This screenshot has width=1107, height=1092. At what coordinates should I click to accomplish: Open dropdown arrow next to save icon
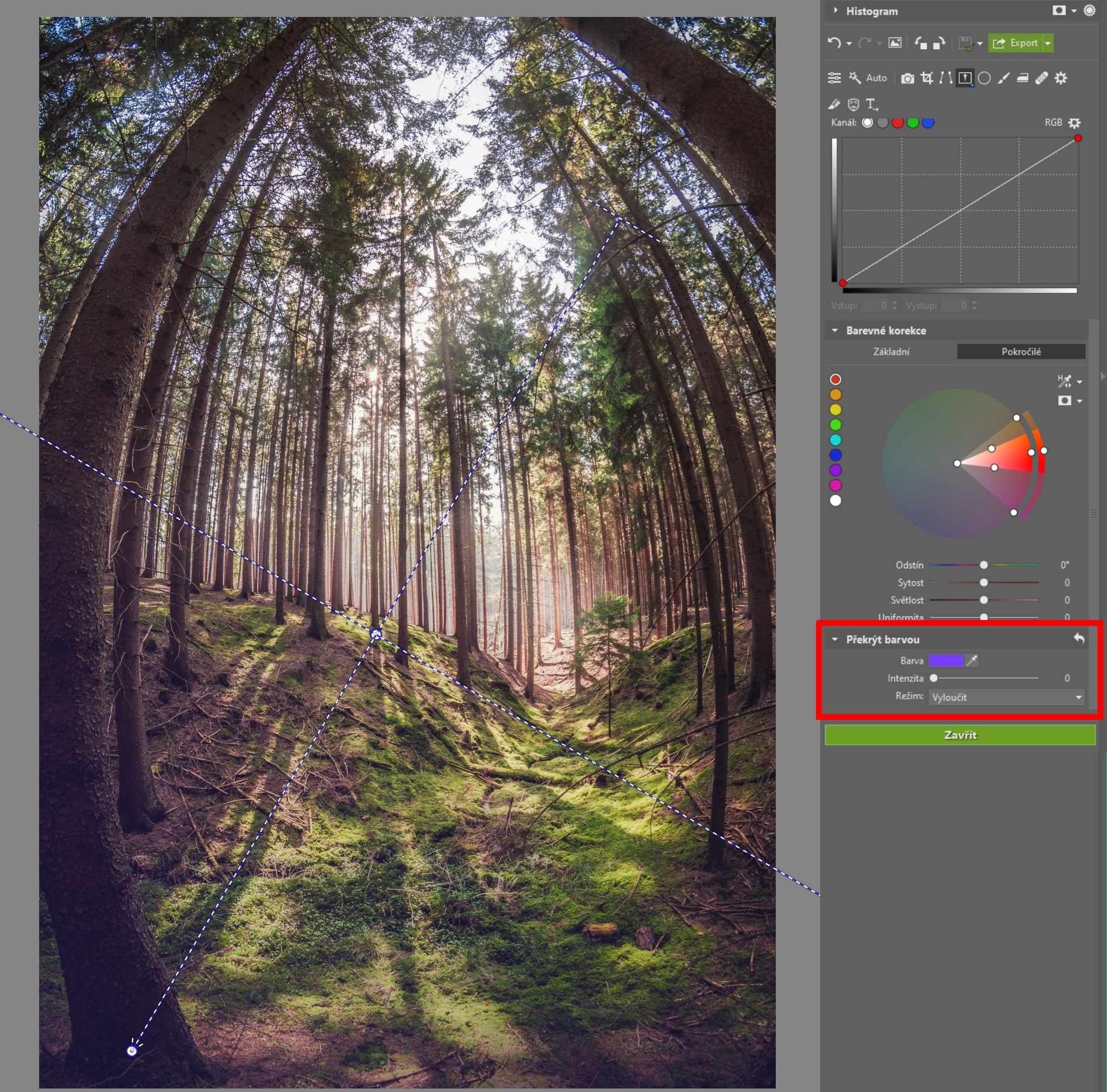(980, 44)
